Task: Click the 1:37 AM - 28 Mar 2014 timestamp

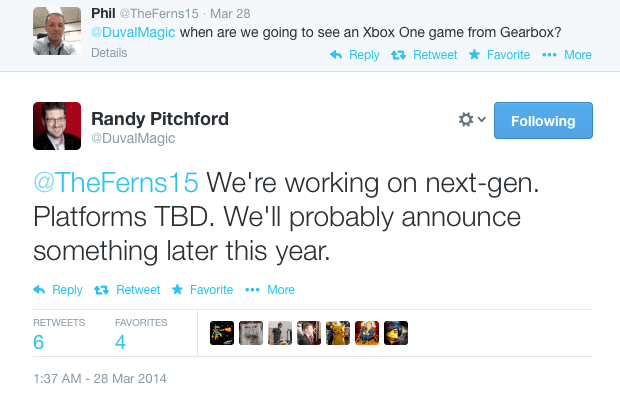Action: [x=100, y=379]
